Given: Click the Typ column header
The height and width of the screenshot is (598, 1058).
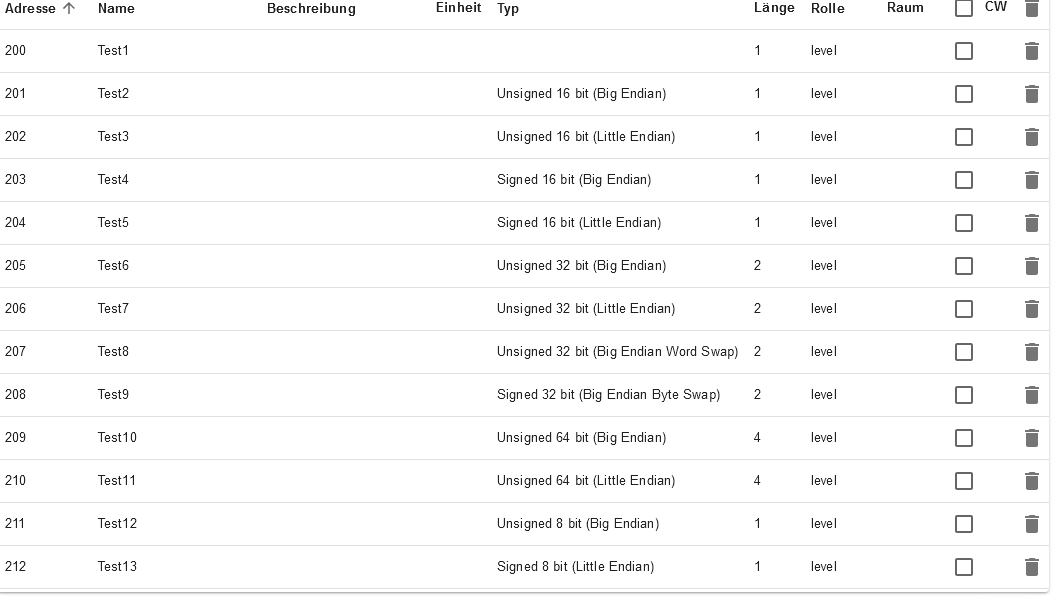Looking at the screenshot, I should click(508, 8).
